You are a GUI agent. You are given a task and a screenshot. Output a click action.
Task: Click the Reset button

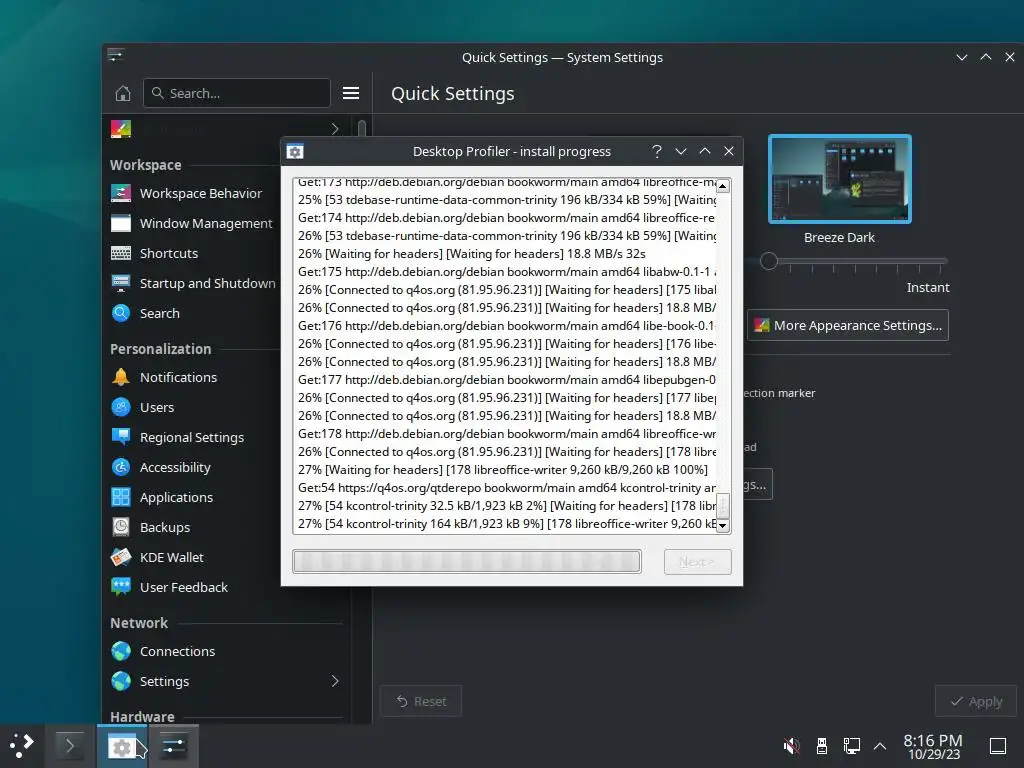point(421,701)
